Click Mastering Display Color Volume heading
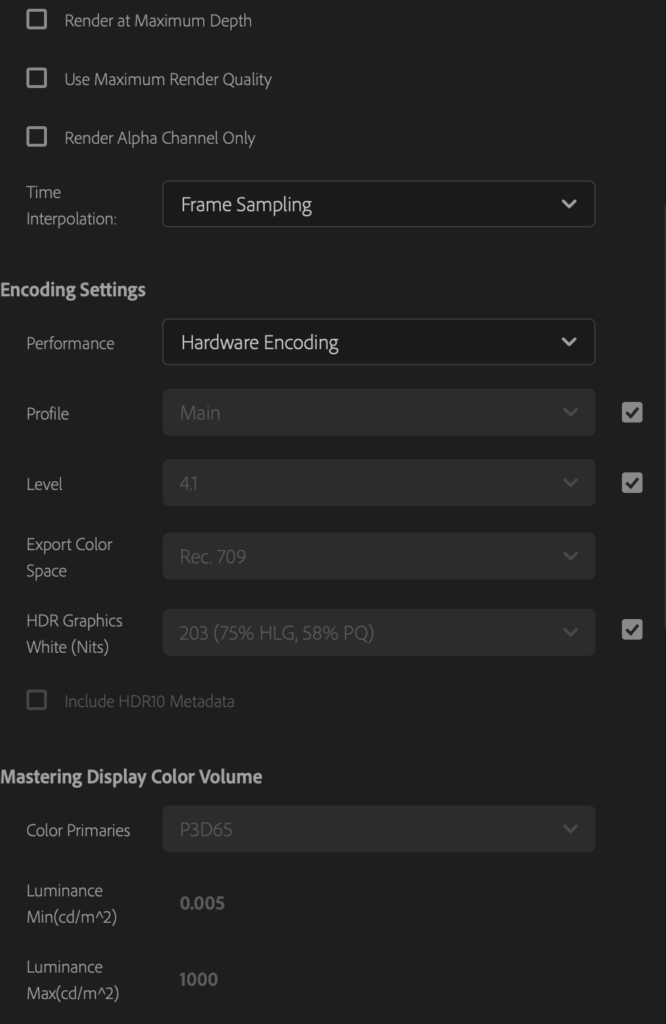 [x=131, y=777]
